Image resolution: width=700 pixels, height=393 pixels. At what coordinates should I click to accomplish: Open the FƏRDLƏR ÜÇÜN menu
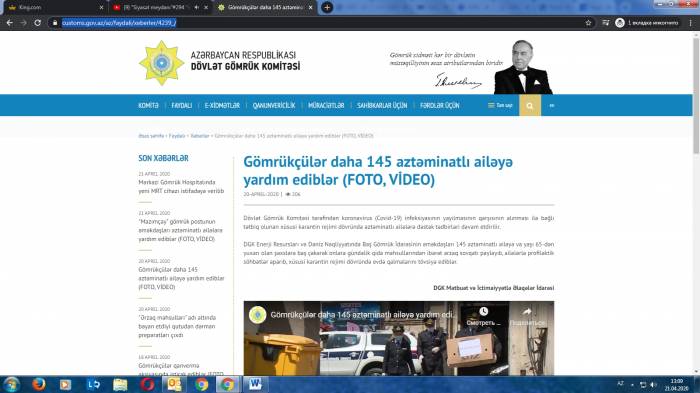(x=440, y=105)
